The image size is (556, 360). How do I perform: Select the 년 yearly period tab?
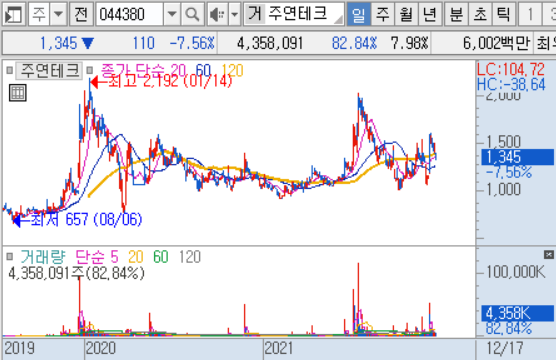(x=430, y=14)
